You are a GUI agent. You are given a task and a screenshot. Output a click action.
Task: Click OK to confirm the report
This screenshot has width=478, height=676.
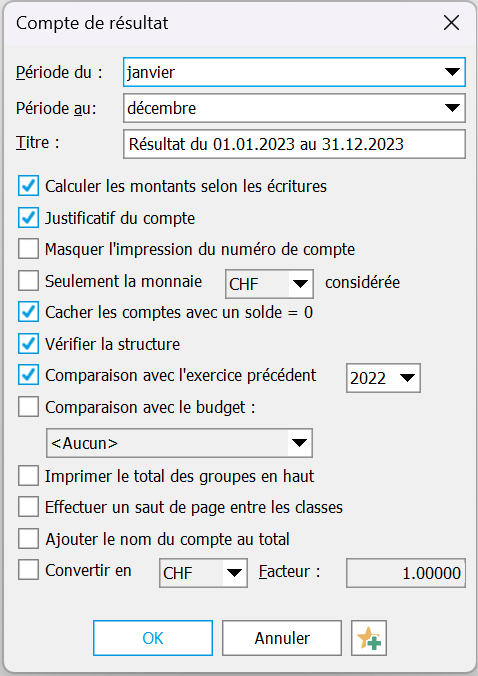coord(153,638)
